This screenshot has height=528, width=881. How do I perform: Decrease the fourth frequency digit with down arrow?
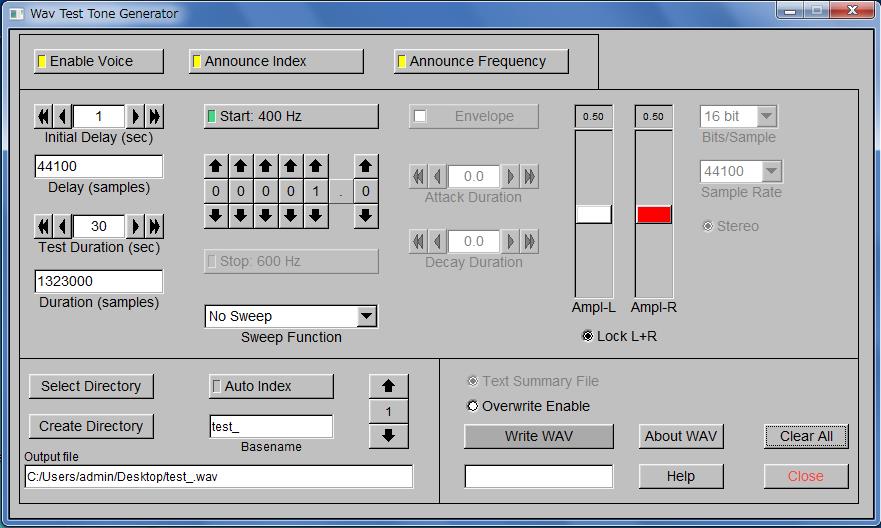pos(290,215)
